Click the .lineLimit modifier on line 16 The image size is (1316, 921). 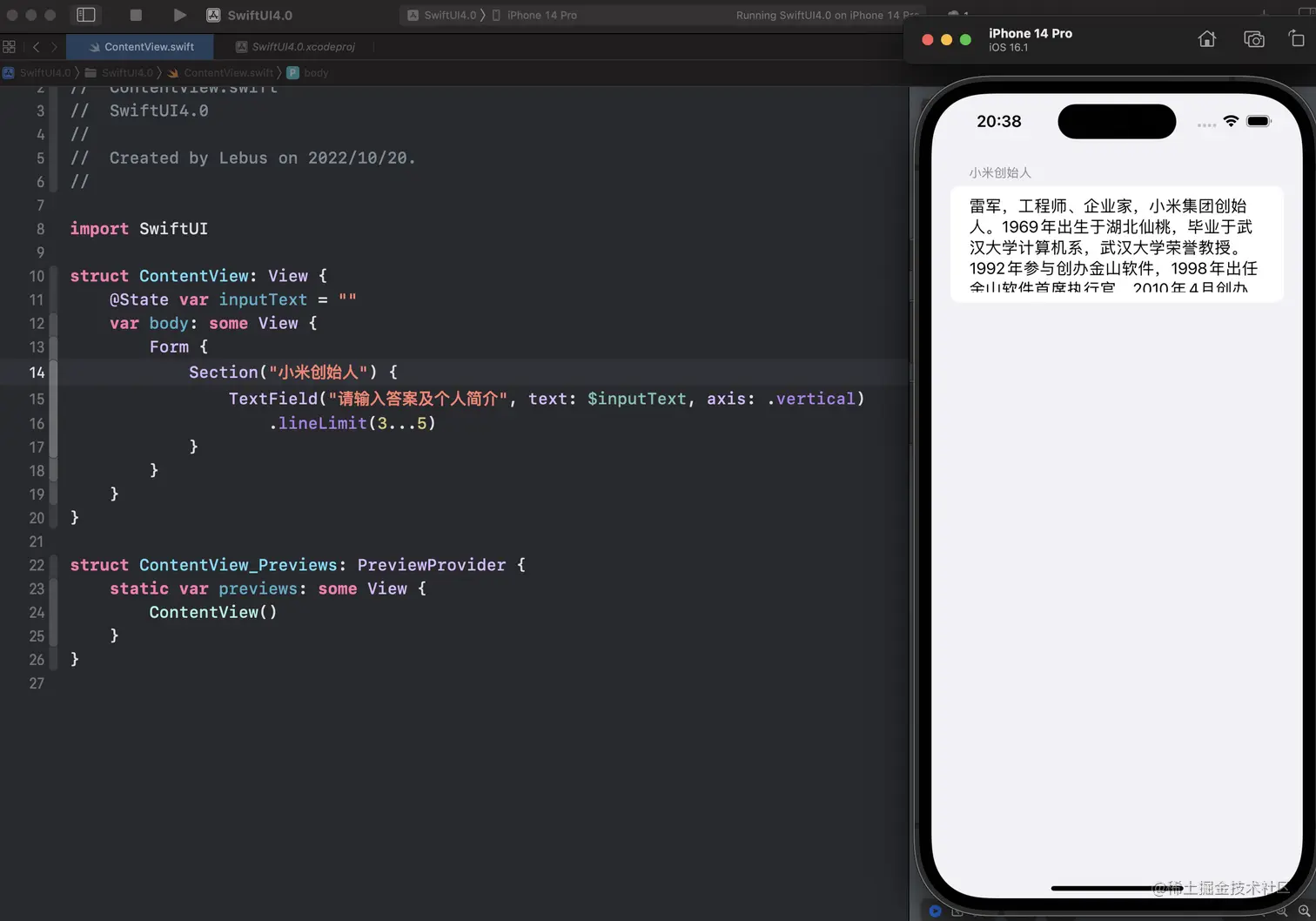click(318, 423)
